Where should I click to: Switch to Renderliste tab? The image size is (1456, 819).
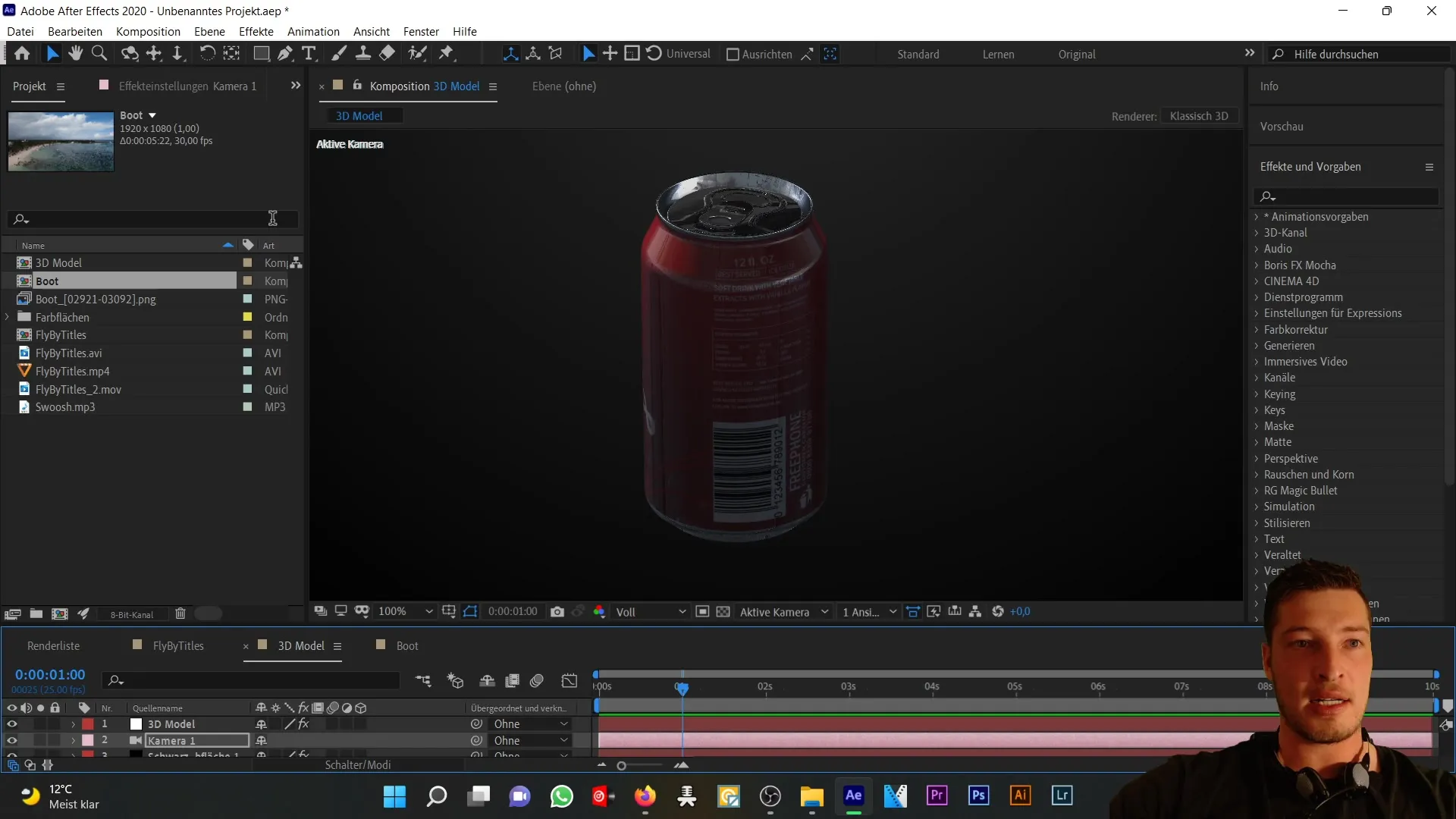pyautogui.click(x=53, y=646)
